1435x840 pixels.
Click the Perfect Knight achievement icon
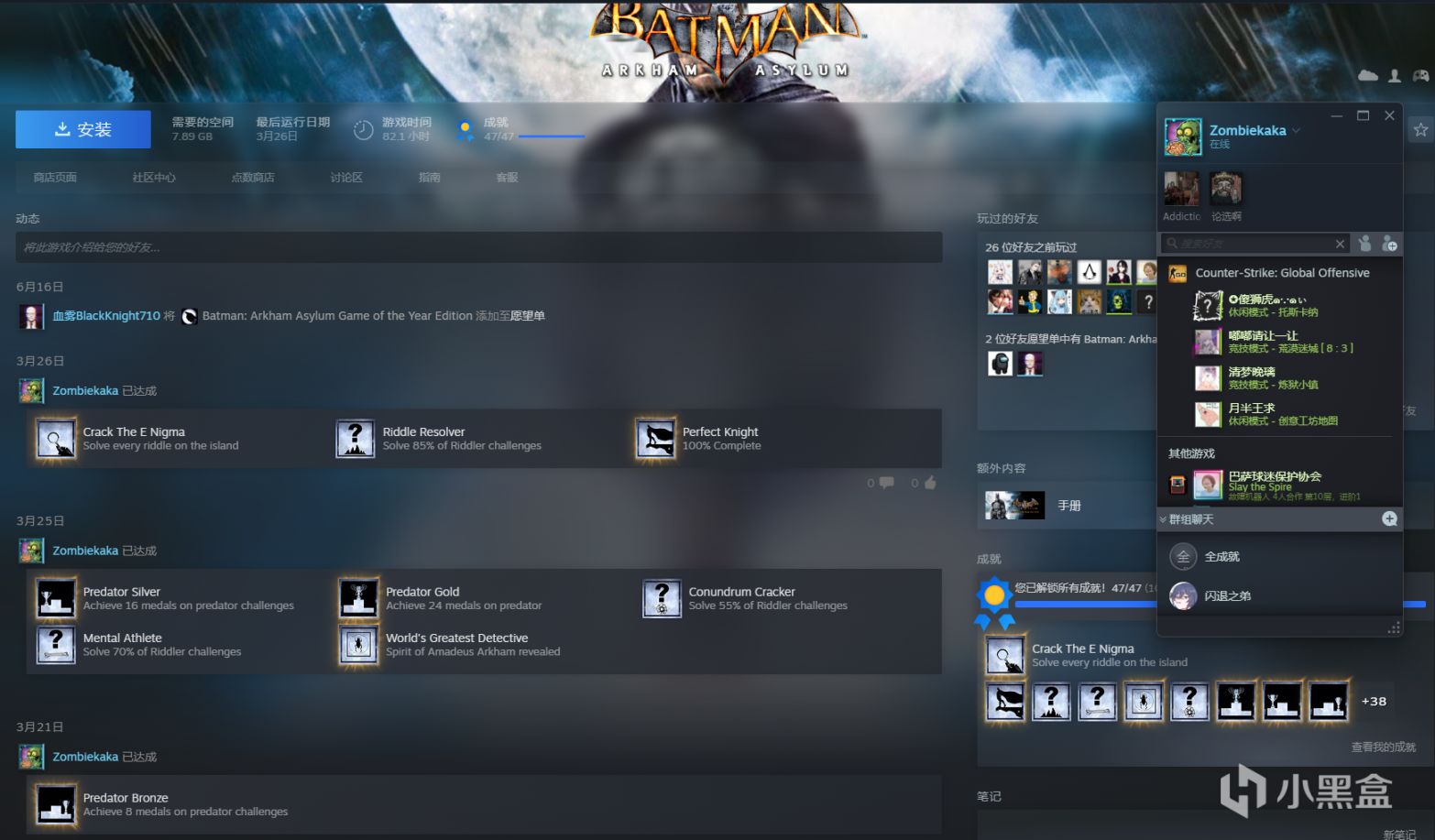coord(654,439)
